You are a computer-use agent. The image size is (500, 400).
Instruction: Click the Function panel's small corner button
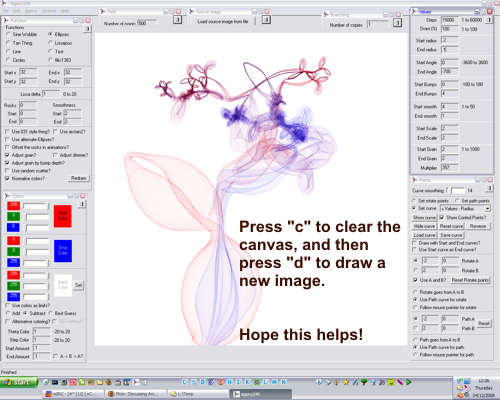pyautogui.click(x=87, y=29)
